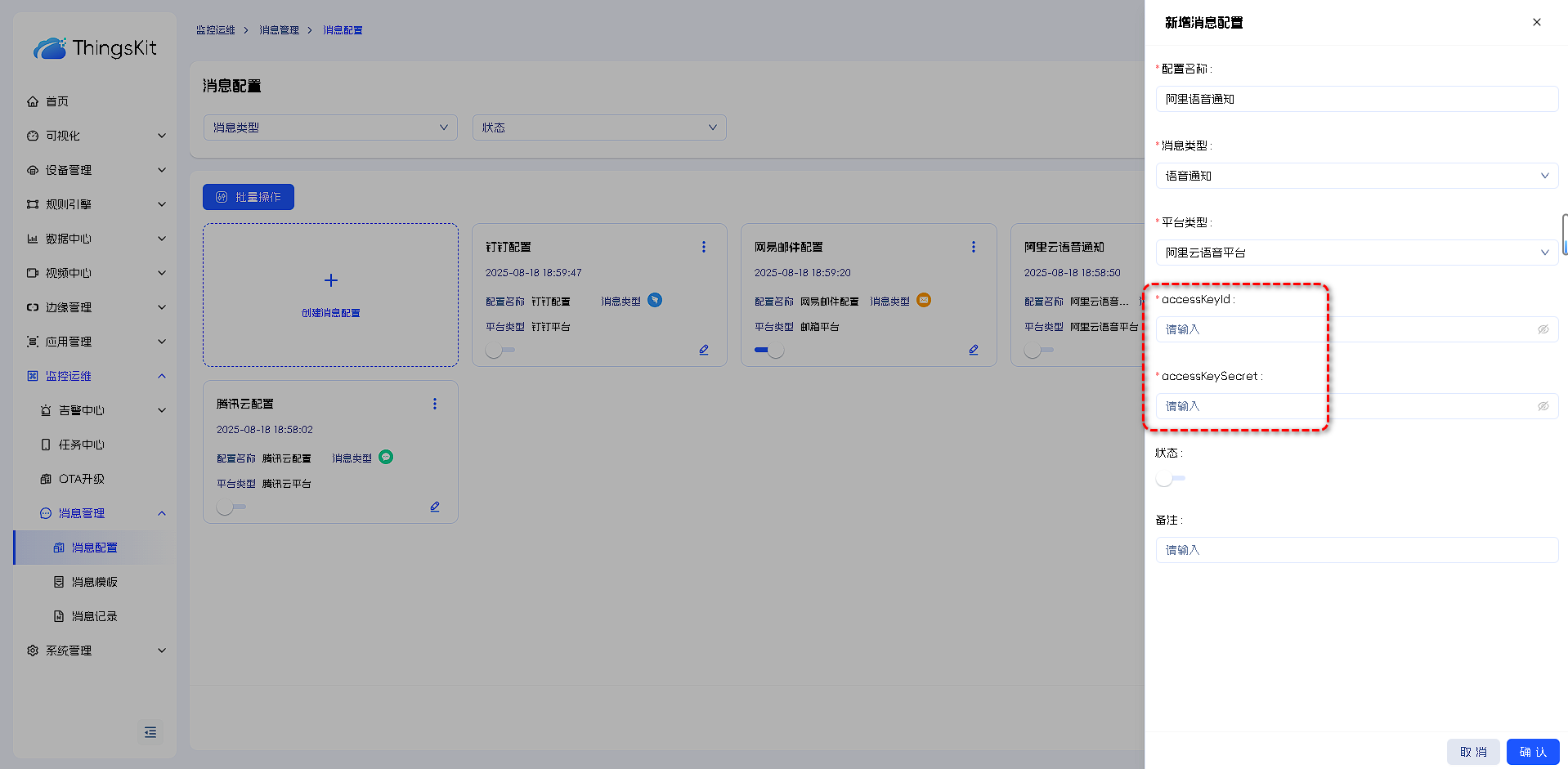Click the ThingsKit cloud logo
This screenshot has height=769, width=1568.
click(50, 48)
